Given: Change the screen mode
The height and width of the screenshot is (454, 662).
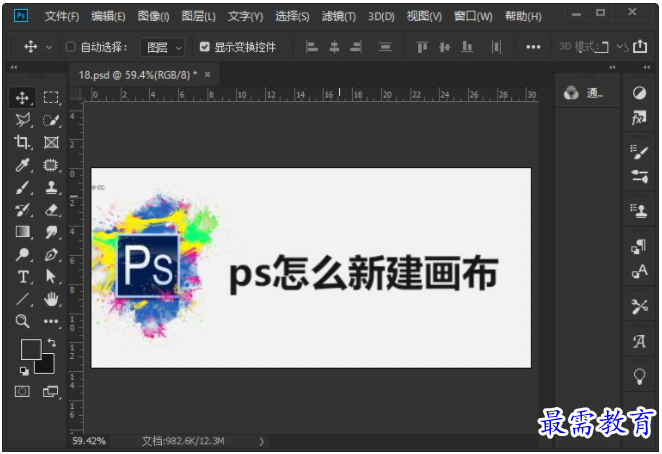Looking at the screenshot, I should (51, 391).
